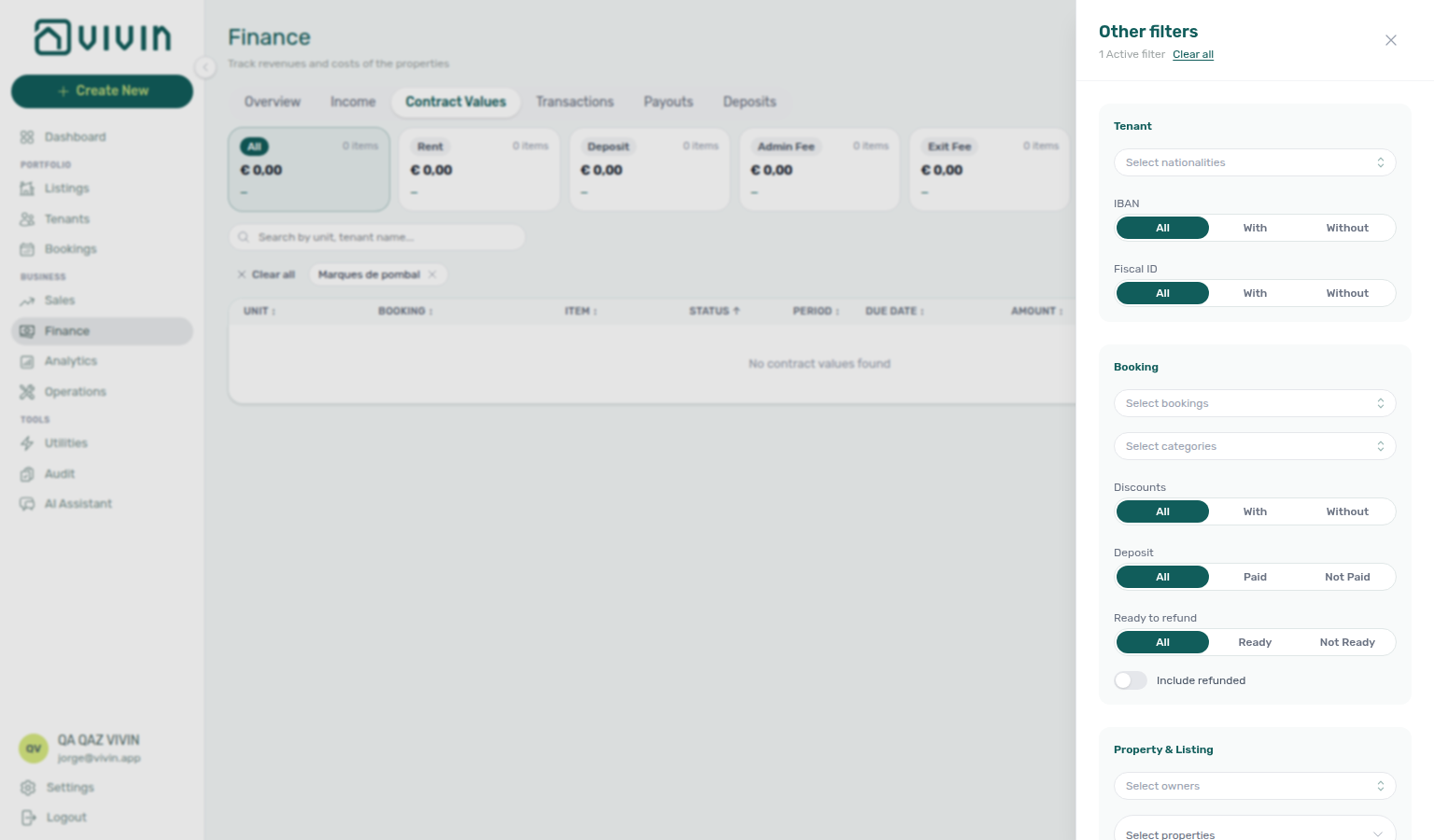The width and height of the screenshot is (1434, 840).
Task: Switch to the Payouts tab
Action: [668, 102]
